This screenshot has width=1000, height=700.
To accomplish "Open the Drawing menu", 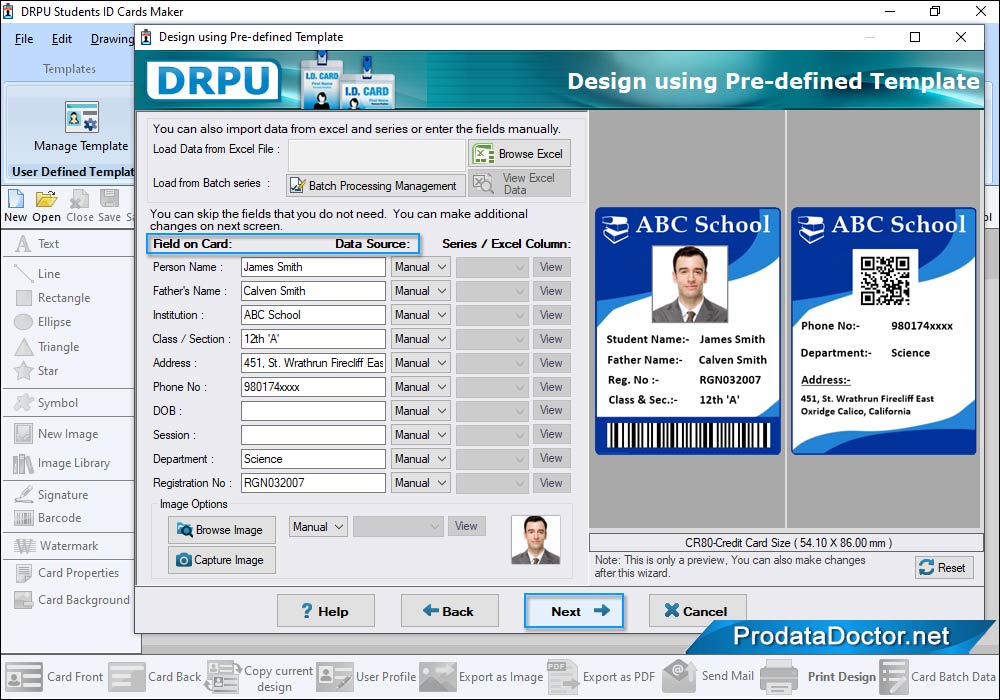I will [x=112, y=39].
